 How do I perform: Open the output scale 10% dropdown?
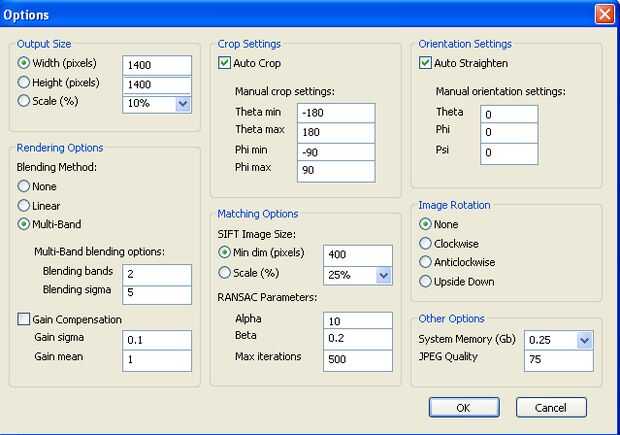click(x=183, y=104)
